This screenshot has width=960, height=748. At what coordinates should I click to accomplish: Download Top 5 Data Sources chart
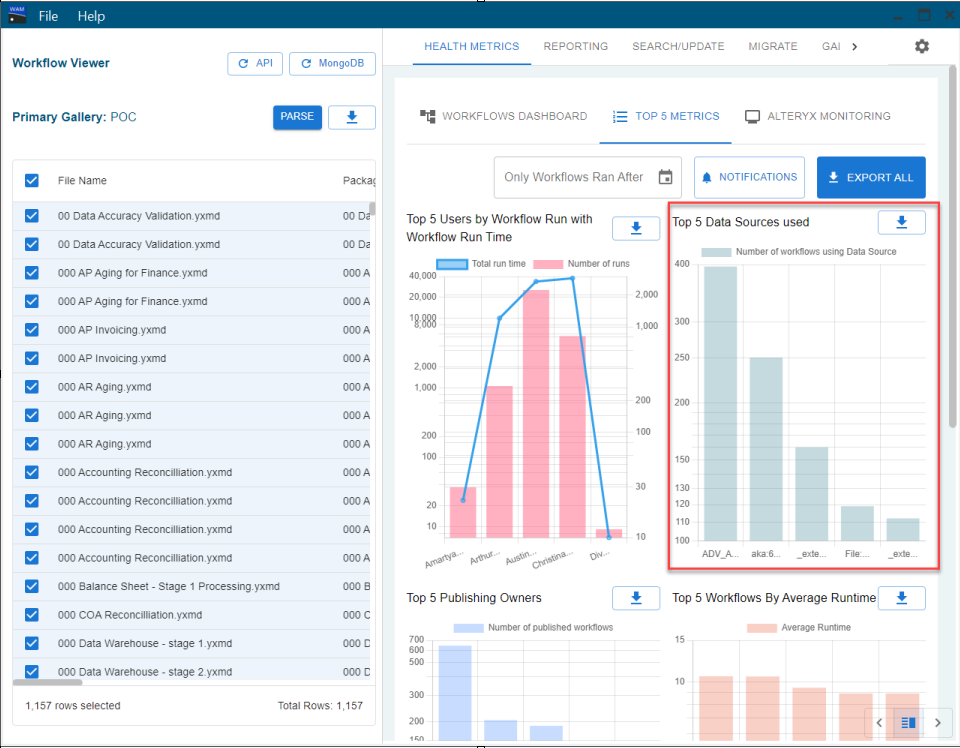point(901,222)
